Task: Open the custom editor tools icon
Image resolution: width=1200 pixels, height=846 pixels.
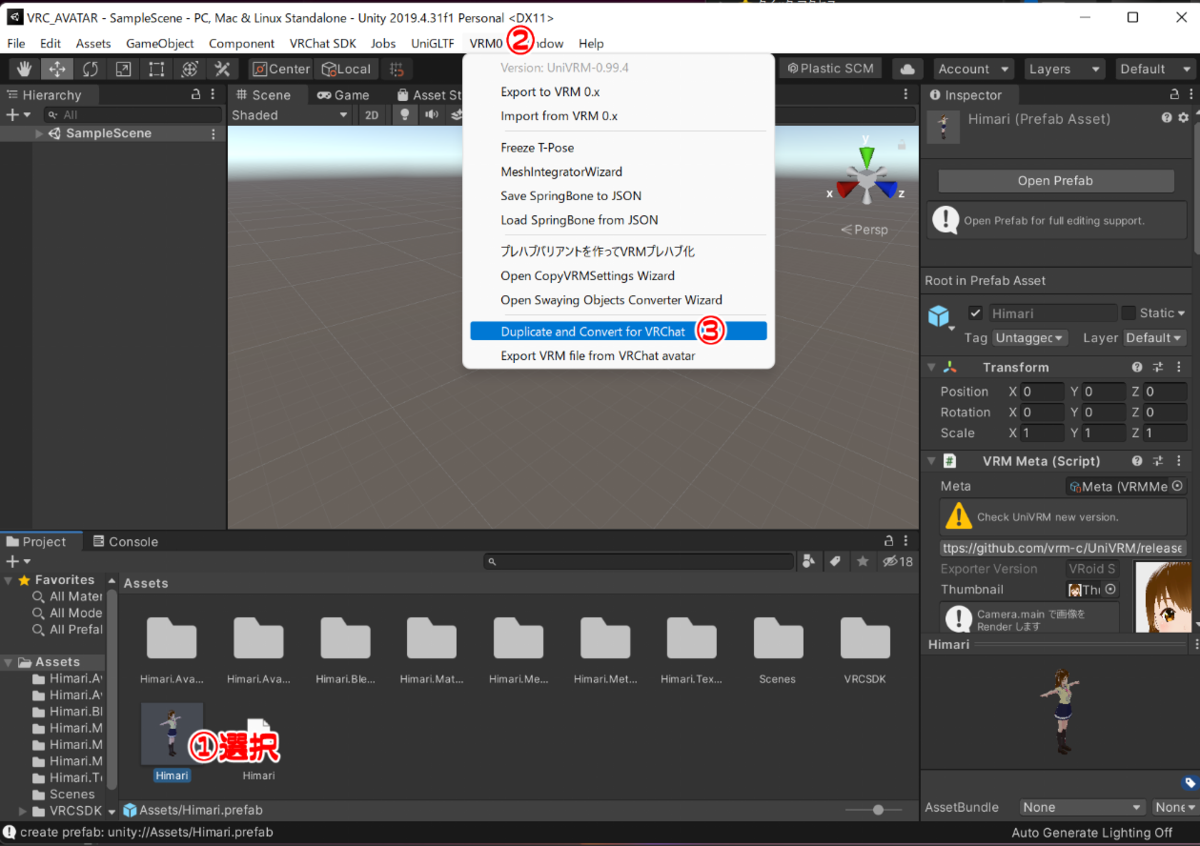Action: (x=222, y=69)
